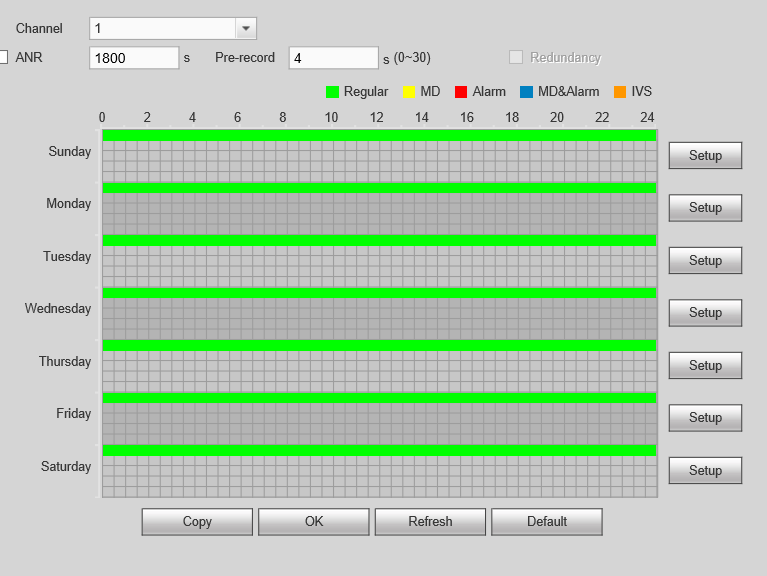
Task: Select the blue MD&Alarm record type swatch
Action: tap(526, 92)
